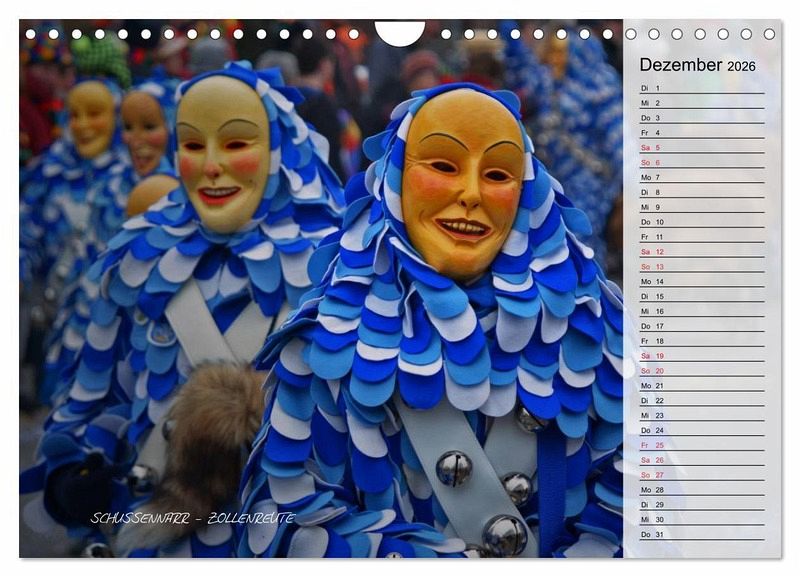Click the Do 31 last date row

coord(700,534)
